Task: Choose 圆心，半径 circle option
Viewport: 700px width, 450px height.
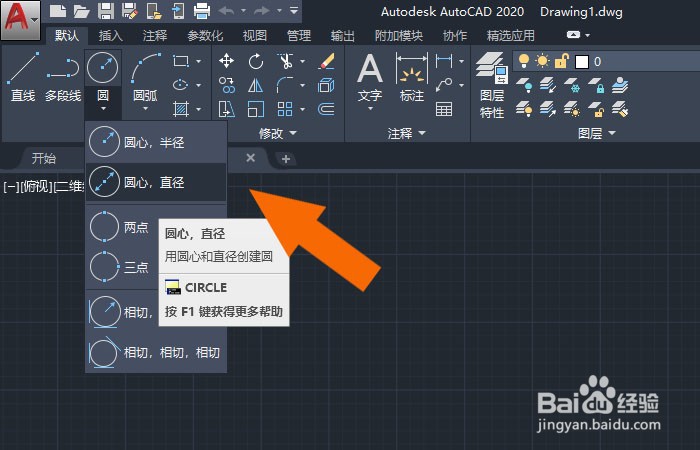Action: point(156,142)
